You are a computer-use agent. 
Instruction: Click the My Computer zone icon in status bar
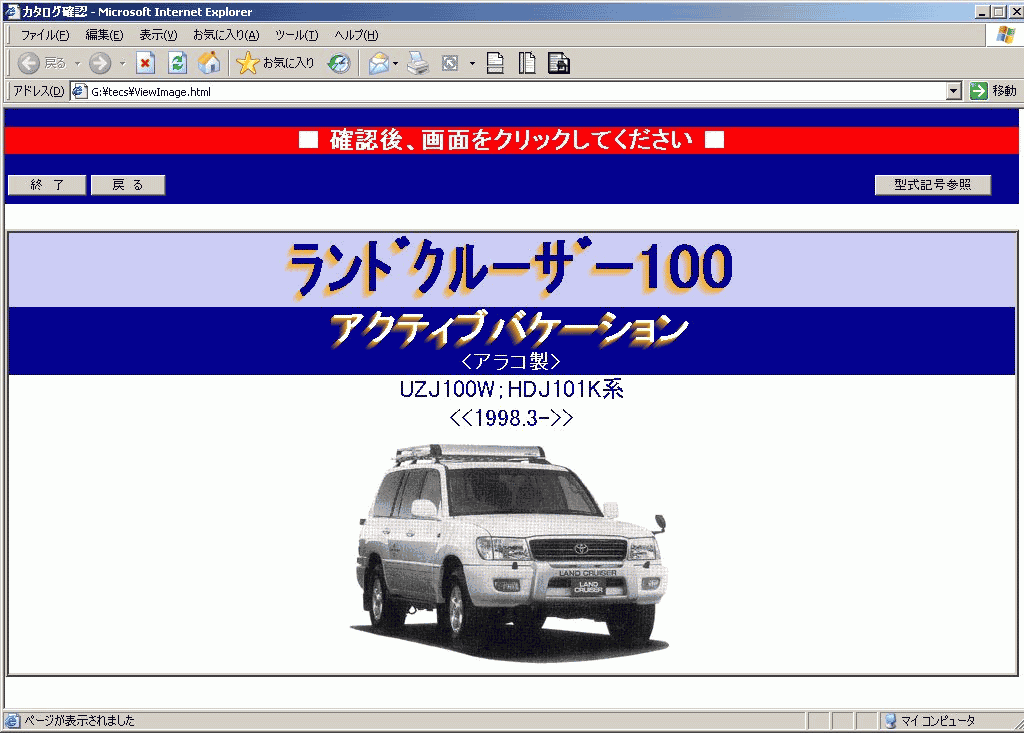coord(891,721)
